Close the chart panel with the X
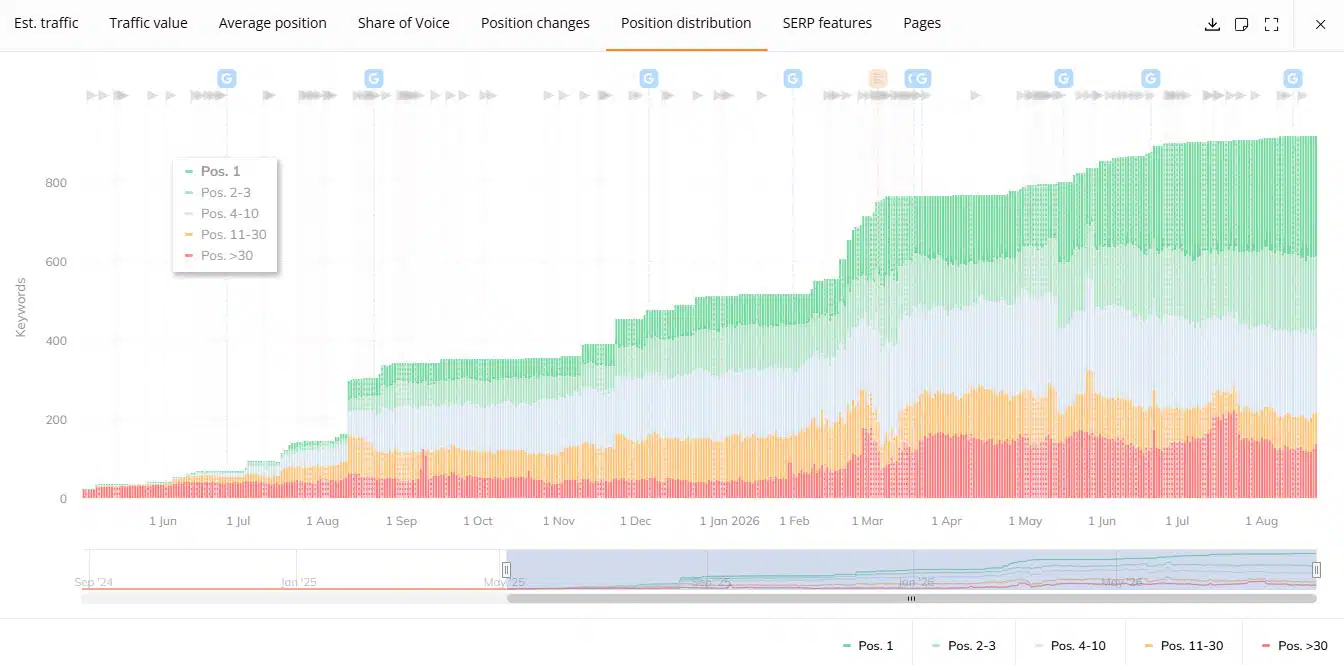This screenshot has width=1344, height=665. [1320, 25]
